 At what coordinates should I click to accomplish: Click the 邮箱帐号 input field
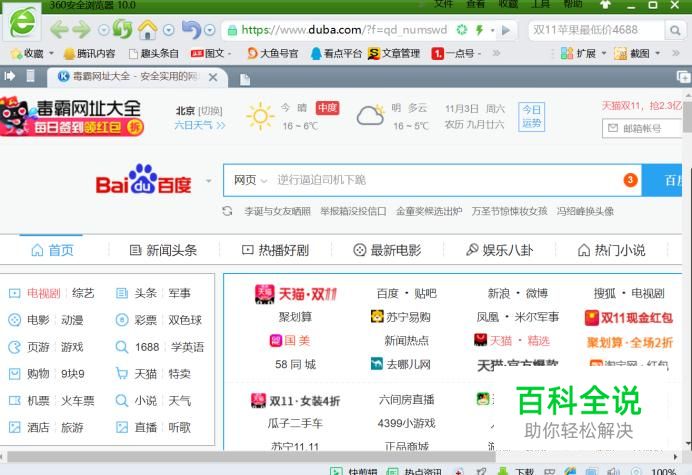tap(643, 128)
